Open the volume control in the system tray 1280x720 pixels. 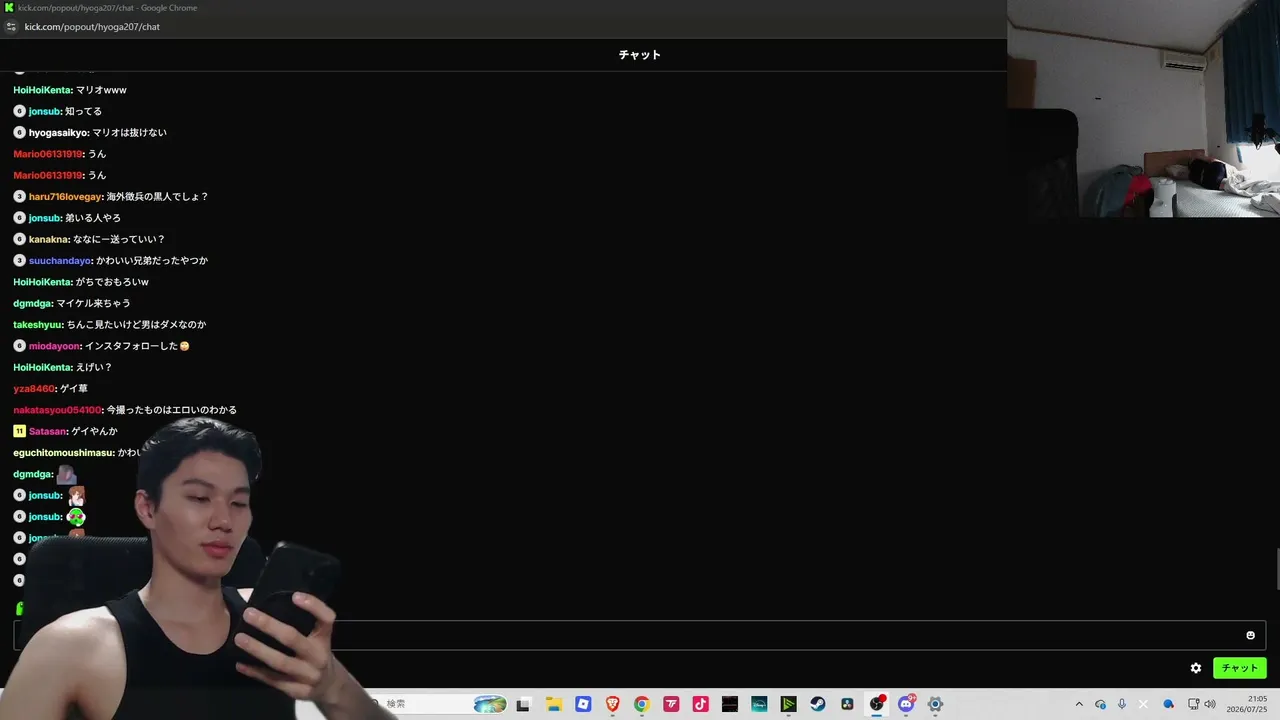[1209, 704]
